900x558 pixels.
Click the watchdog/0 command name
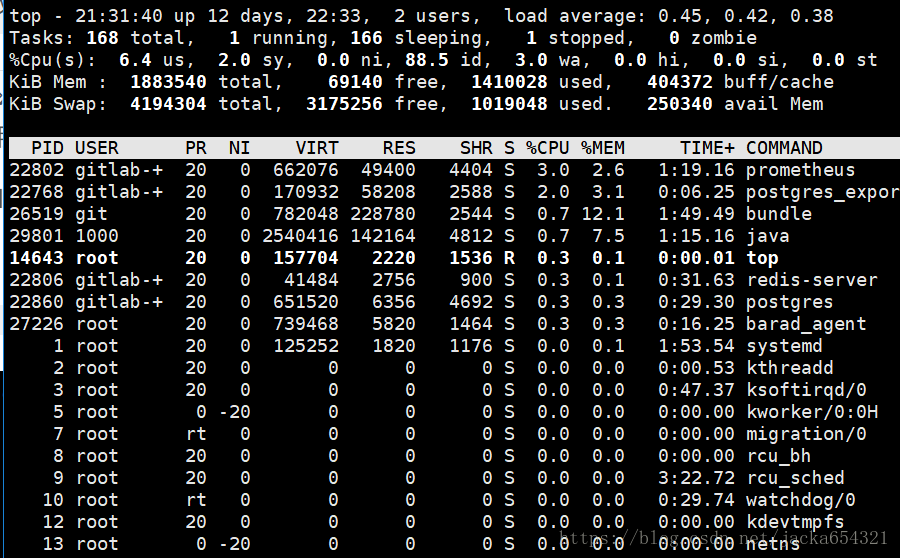pyautogui.click(x=801, y=500)
